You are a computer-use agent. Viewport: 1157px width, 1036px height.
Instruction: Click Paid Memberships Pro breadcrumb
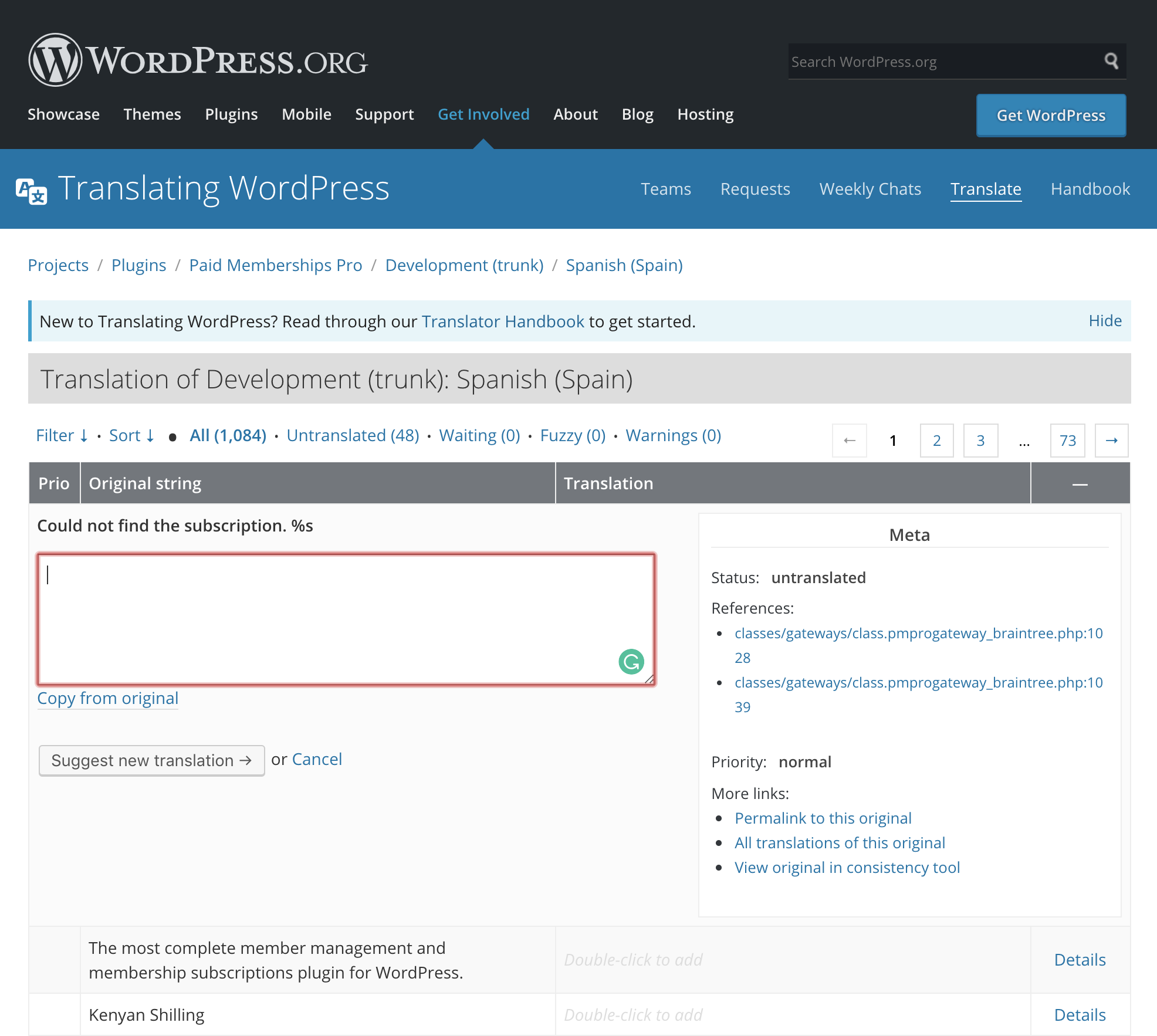[x=275, y=265]
